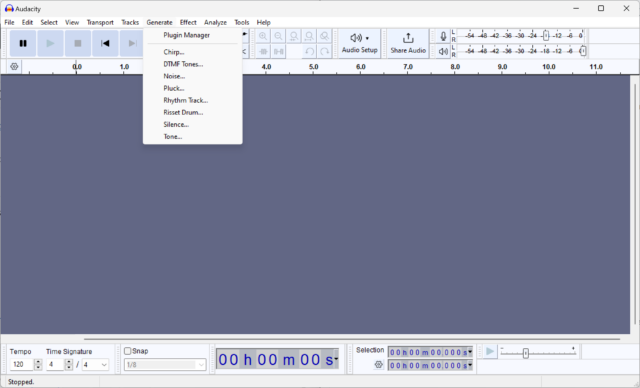Open selection start time format dropdown

click(x=470, y=352)
